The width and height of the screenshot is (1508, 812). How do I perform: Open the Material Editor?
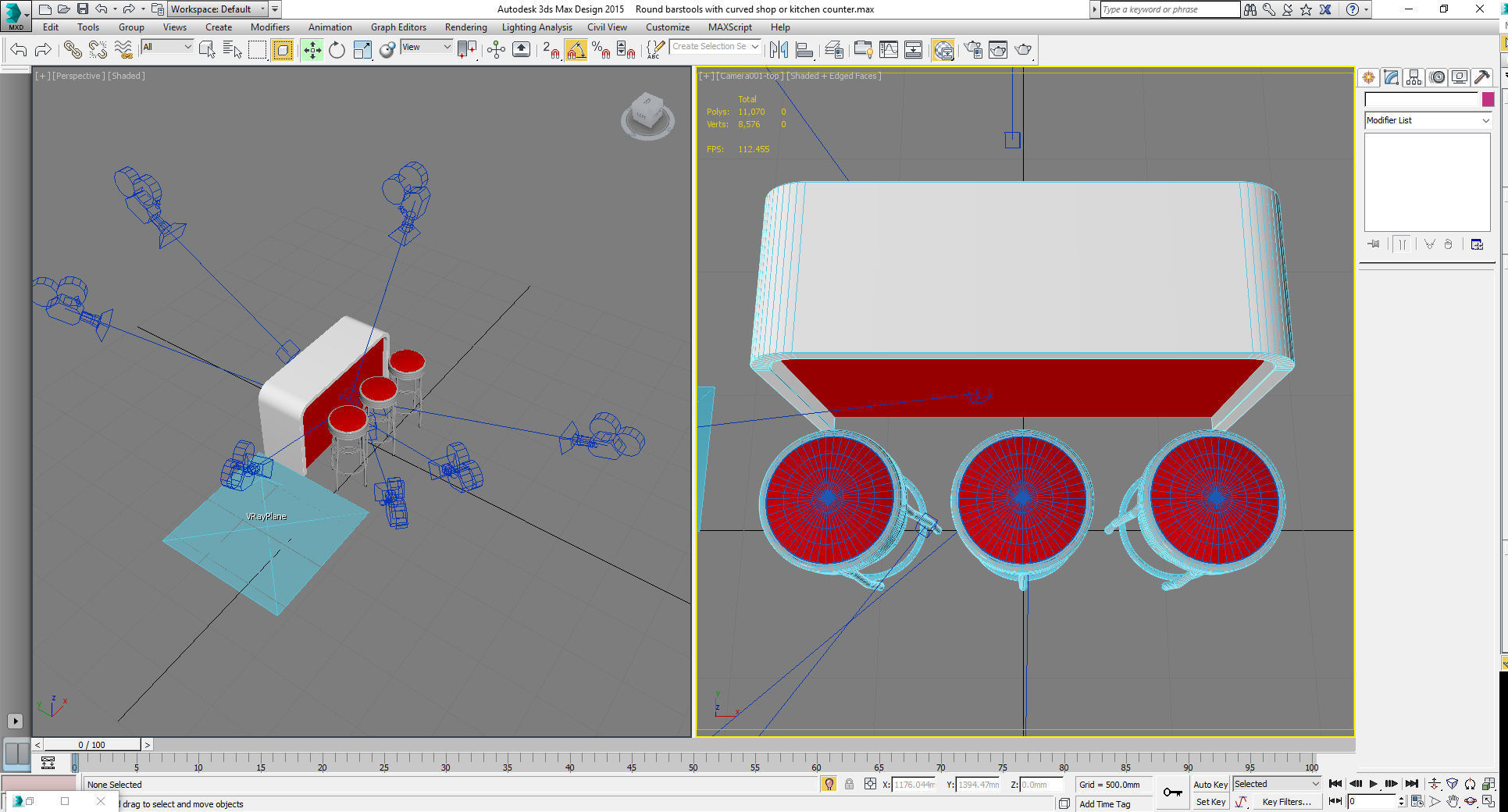pos(943,50)
